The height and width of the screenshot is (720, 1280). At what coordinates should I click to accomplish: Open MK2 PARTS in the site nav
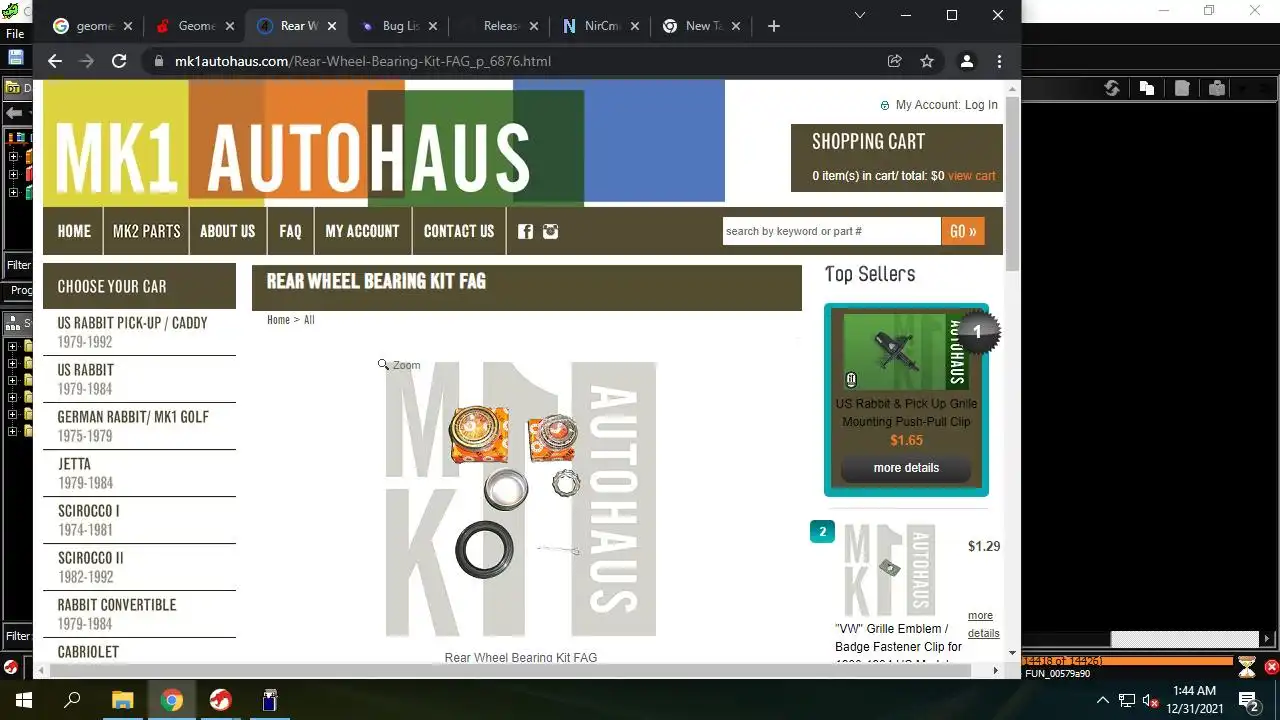(x=146, y=231)
